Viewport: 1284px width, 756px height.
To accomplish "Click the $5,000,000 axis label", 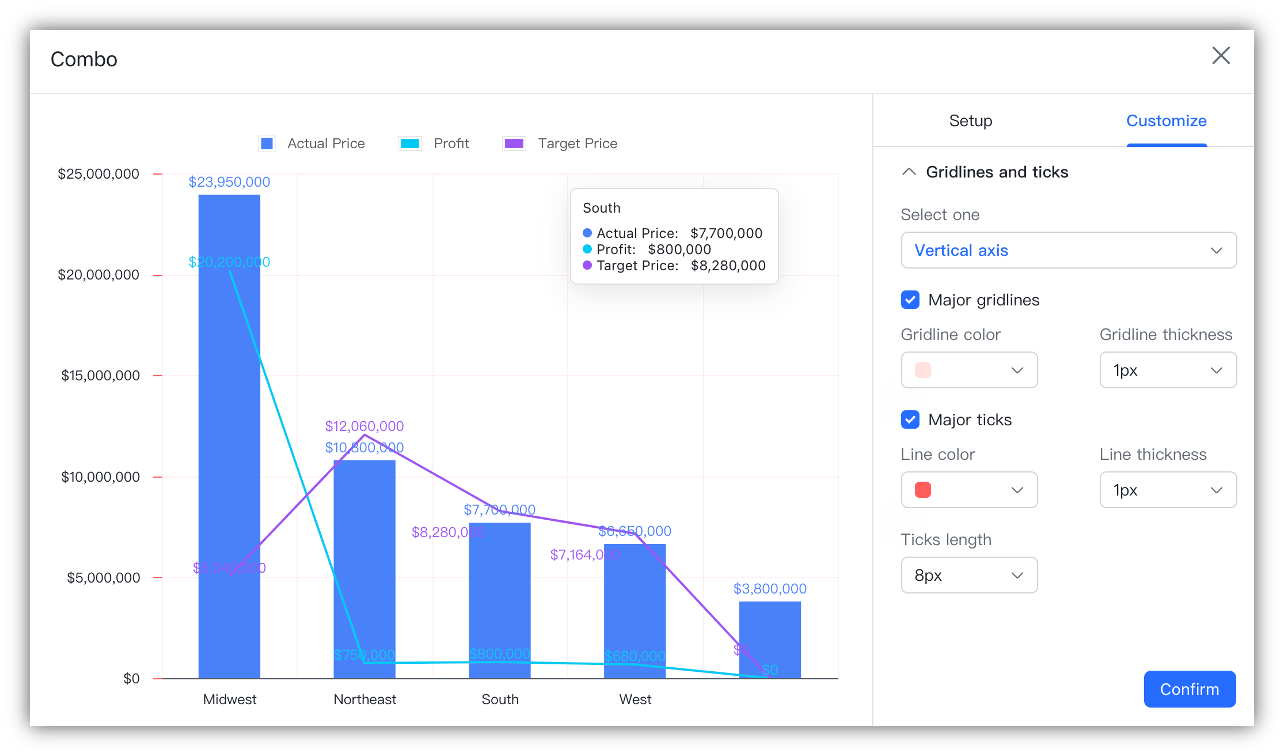I will (104, 578).
